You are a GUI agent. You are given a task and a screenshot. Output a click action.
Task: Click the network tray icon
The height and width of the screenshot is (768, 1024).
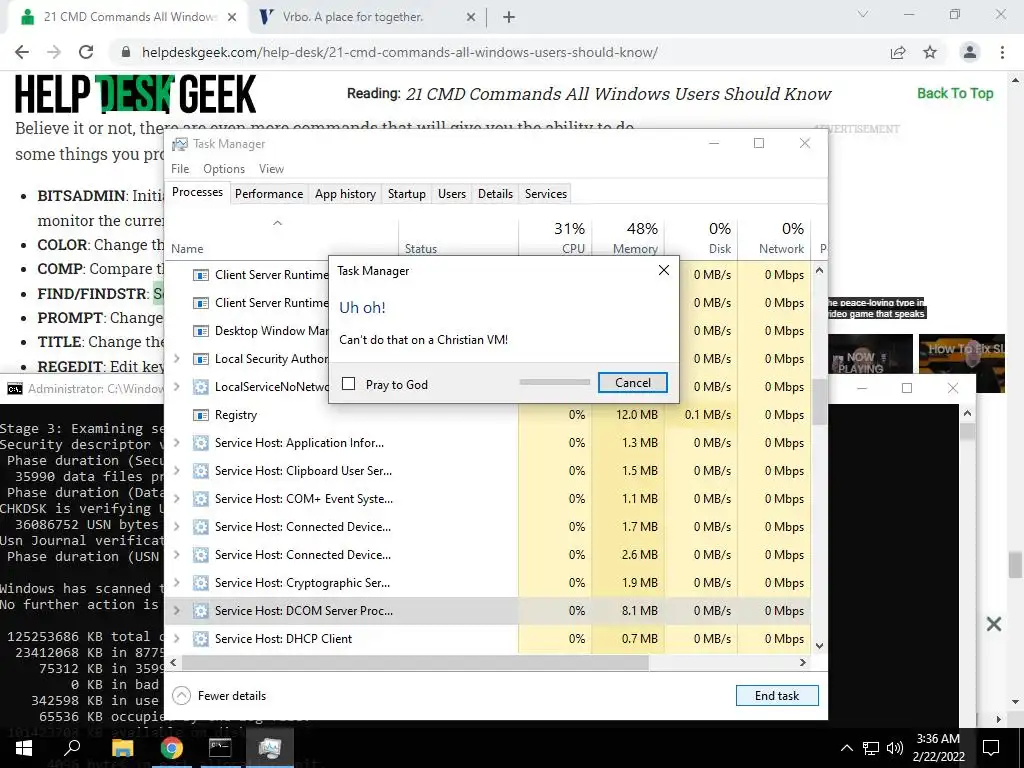[871, 748]
